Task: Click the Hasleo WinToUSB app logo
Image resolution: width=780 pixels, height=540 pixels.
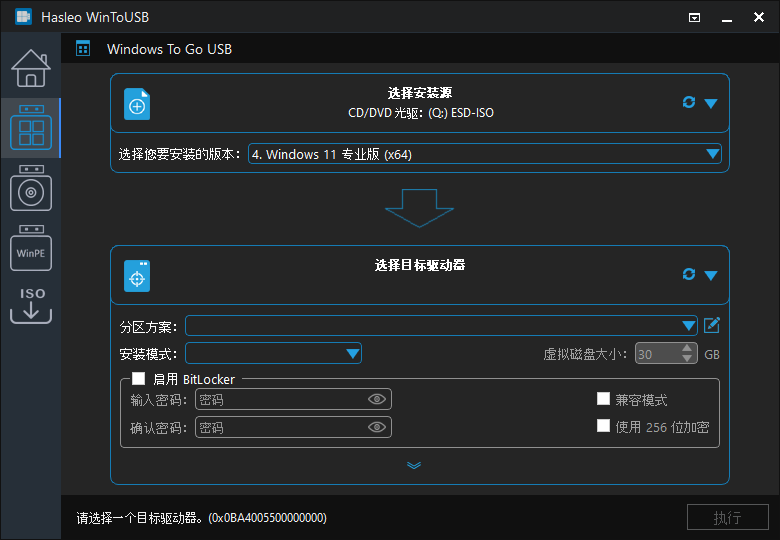Action: [x=23, y=17]
